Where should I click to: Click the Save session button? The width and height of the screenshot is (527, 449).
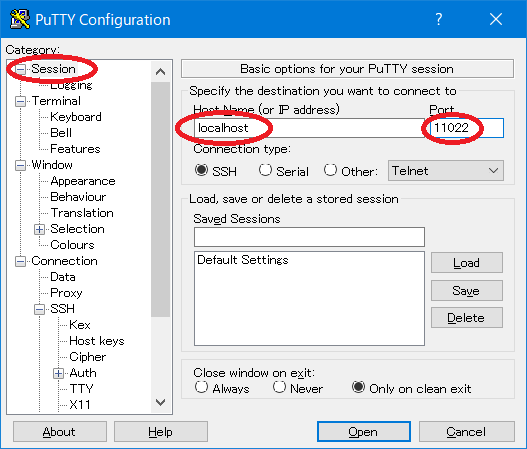(x=467, y=290)
